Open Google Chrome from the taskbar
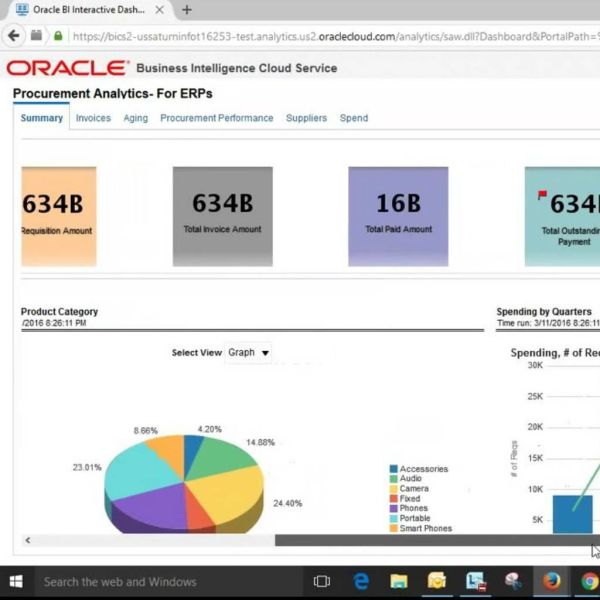Image resolution: width=600 pixels, height=600 pixels. (589, 581)
